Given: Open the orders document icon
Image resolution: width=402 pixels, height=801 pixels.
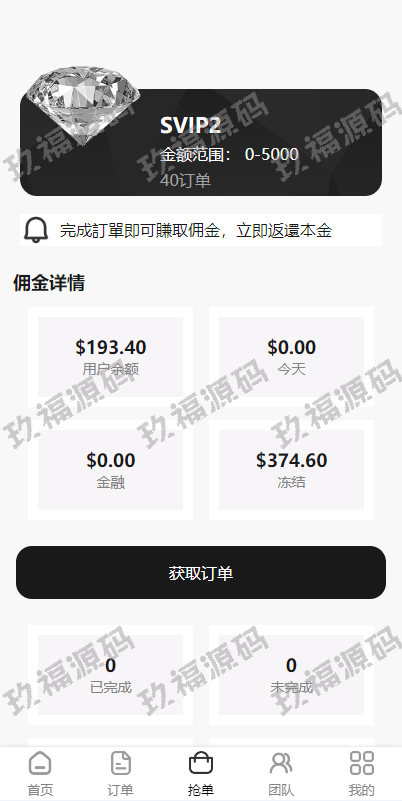Looking at the screenshot, I should point(121,763).
